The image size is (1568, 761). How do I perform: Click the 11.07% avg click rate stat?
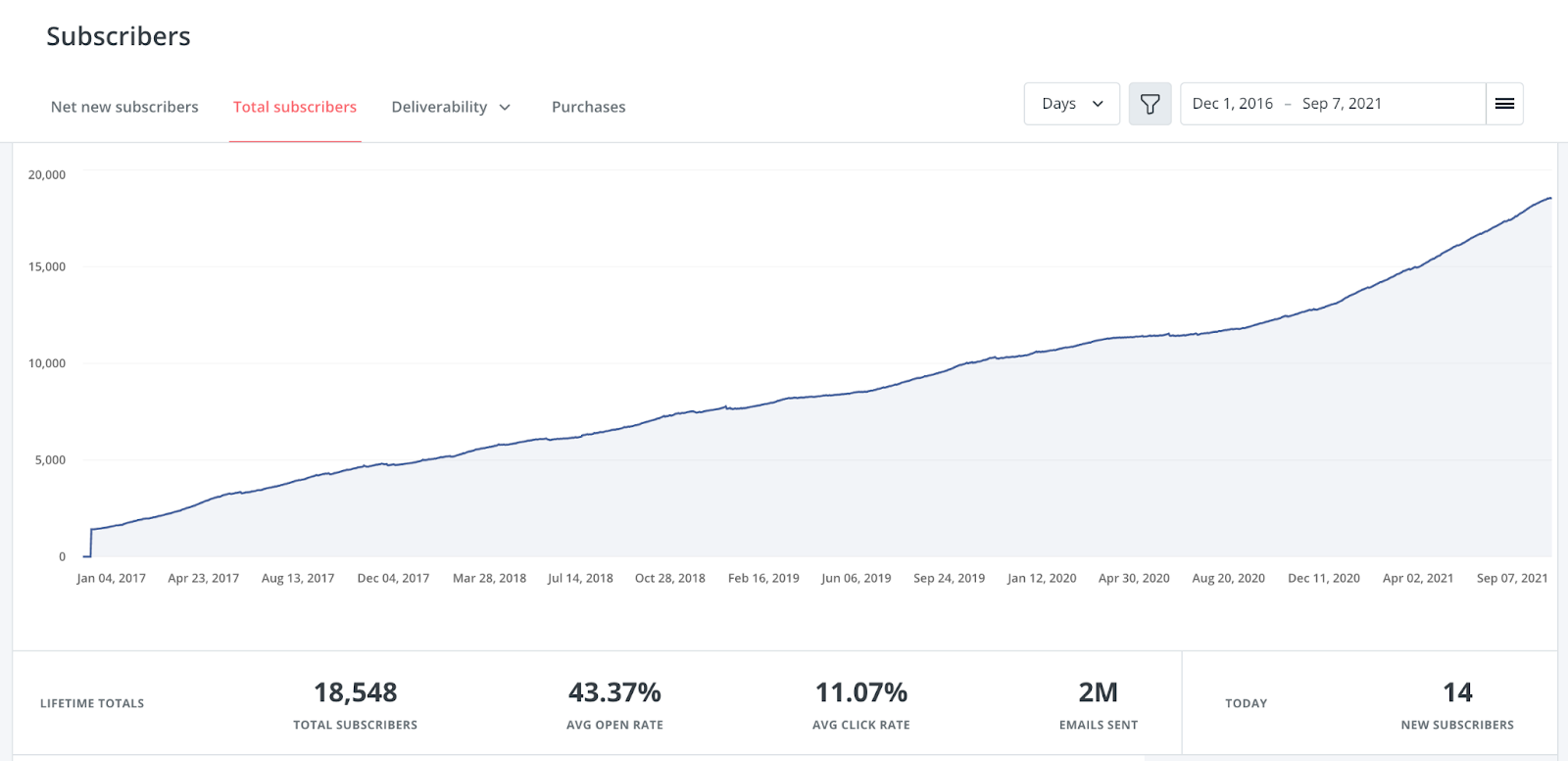861,692
